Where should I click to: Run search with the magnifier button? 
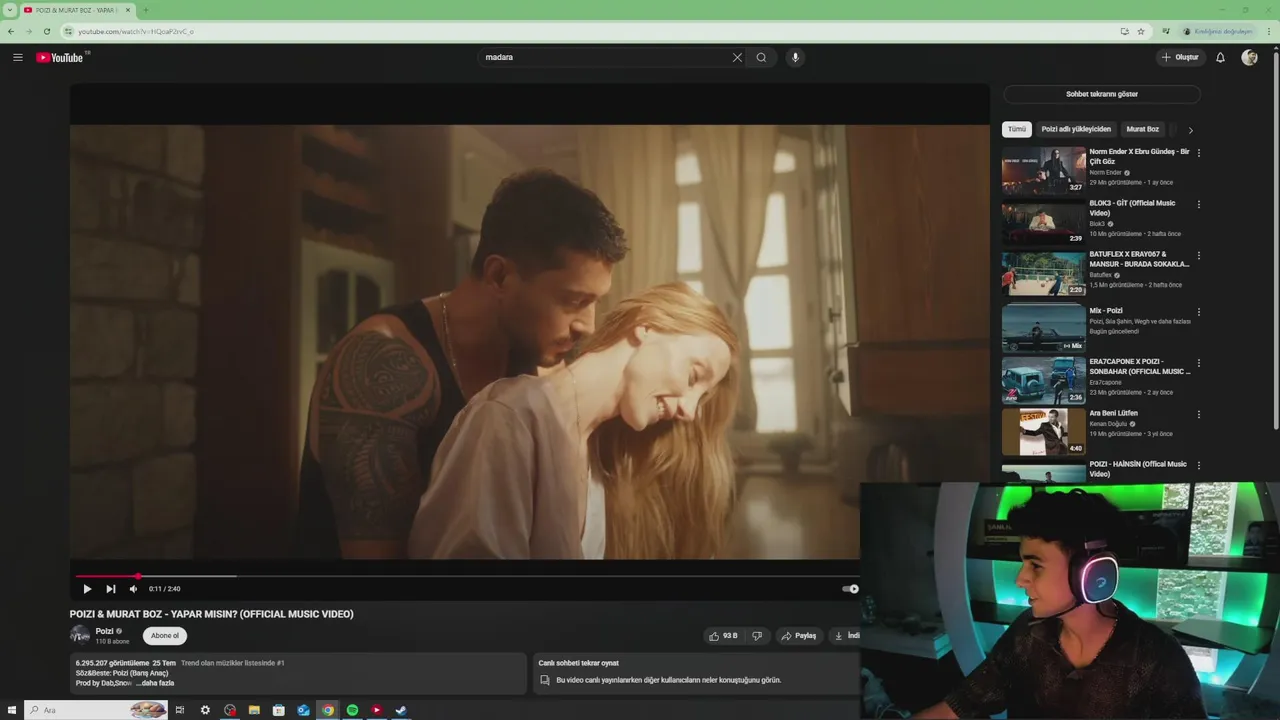coord(761,57)
